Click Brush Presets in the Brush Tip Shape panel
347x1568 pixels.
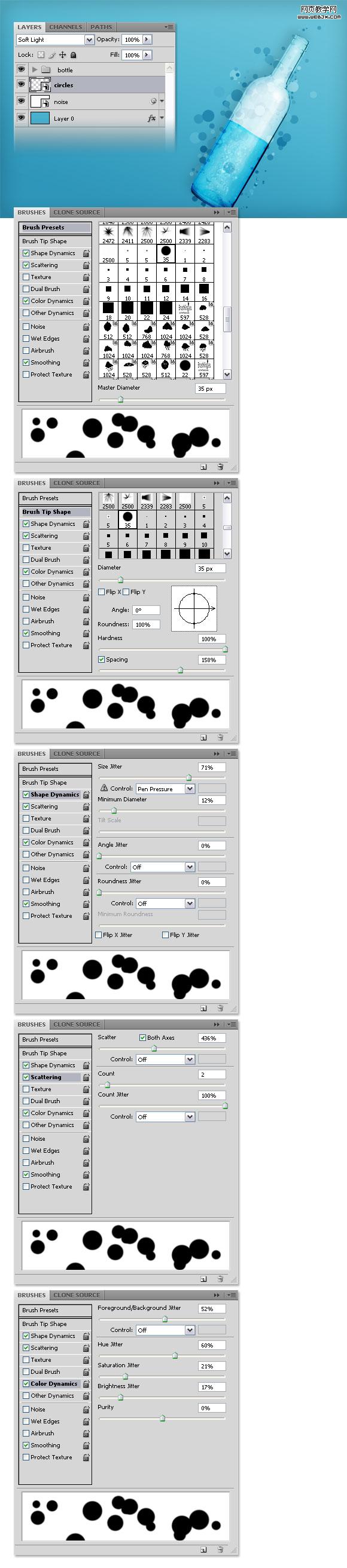click(40, 498)
